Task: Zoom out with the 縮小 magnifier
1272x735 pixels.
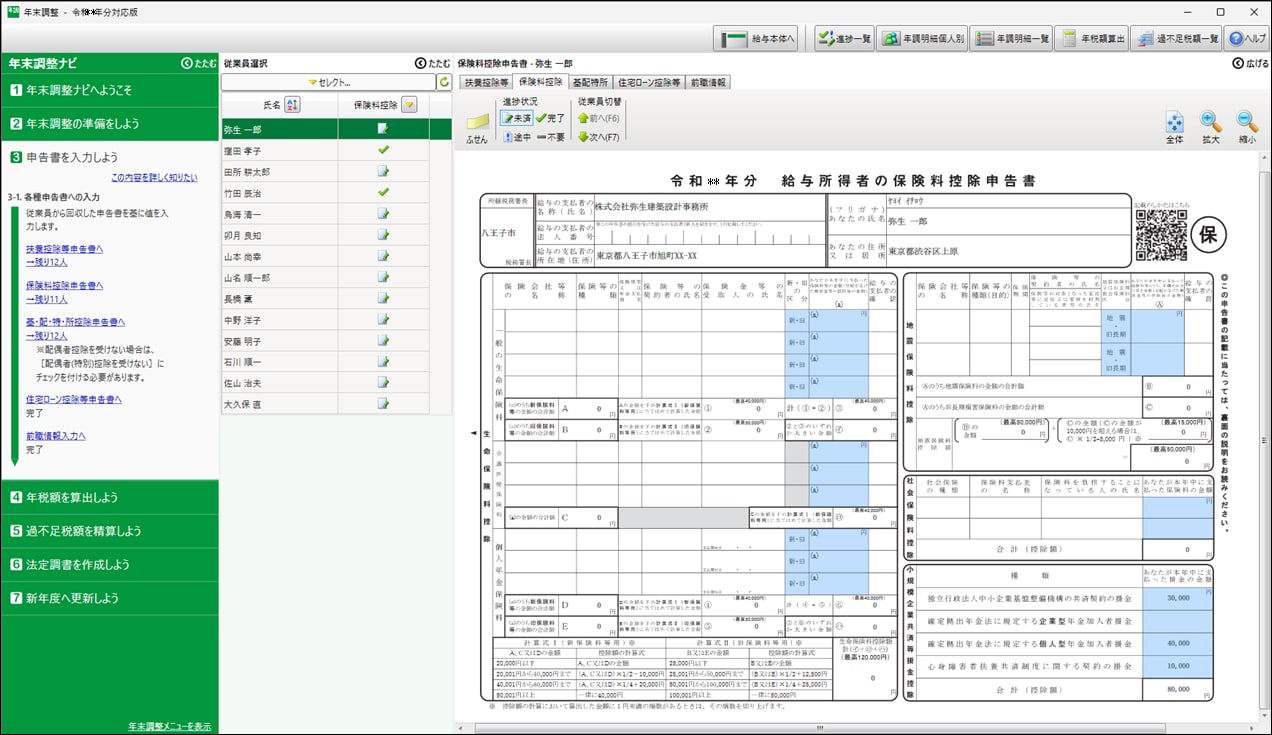Action: point(1247,126)
